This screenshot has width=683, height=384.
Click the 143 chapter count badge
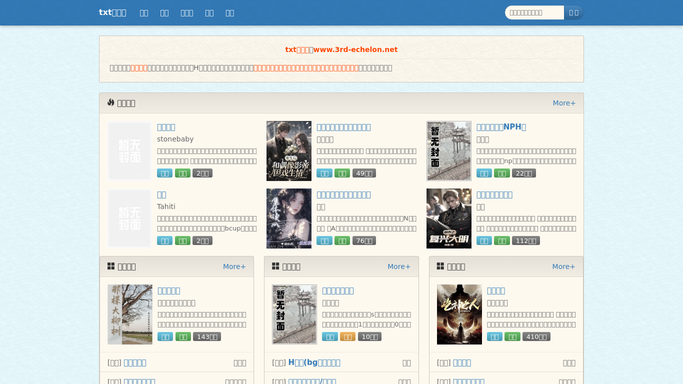[207, 337]
